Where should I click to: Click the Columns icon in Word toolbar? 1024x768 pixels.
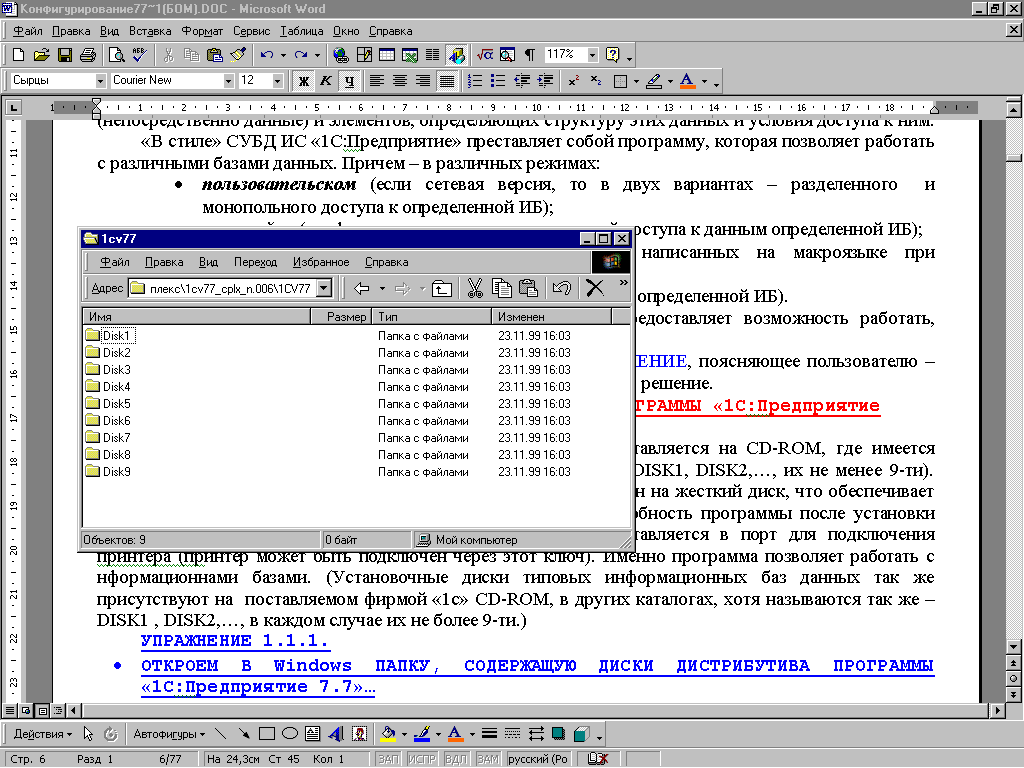click(432, 55)
